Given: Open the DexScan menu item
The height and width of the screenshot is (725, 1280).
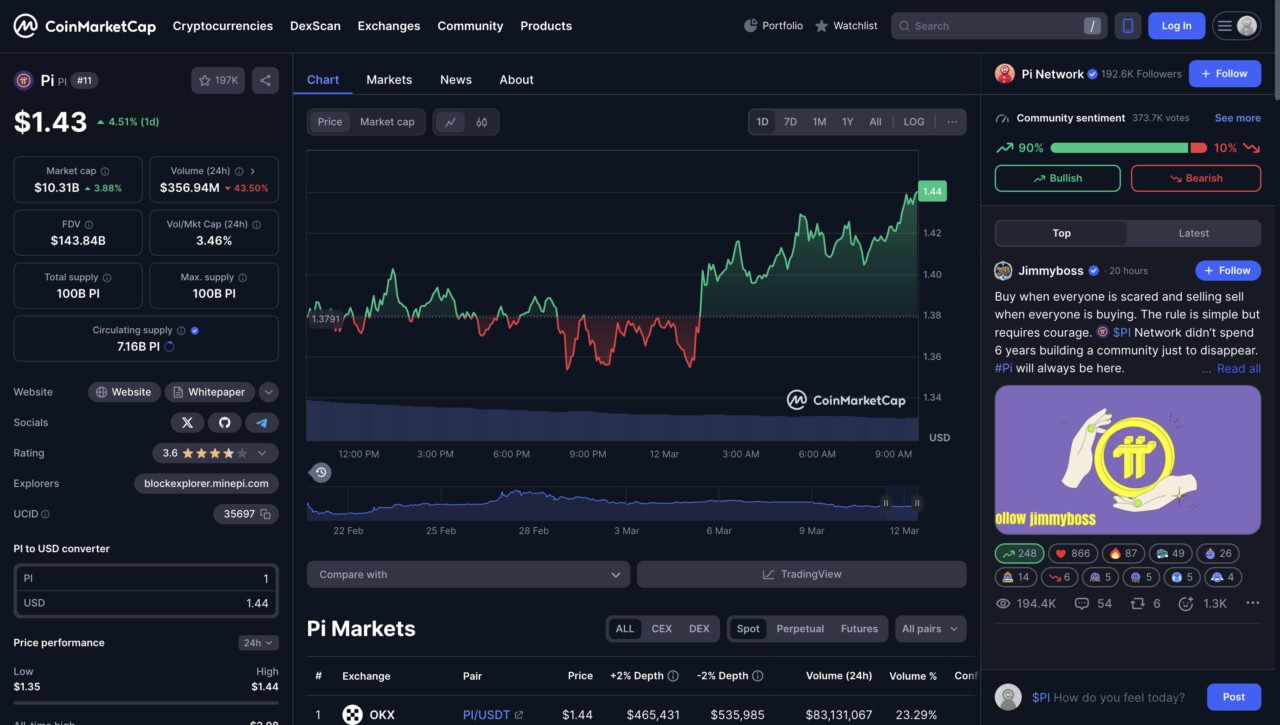Looking at the screenshot, I should click(315, 26).
